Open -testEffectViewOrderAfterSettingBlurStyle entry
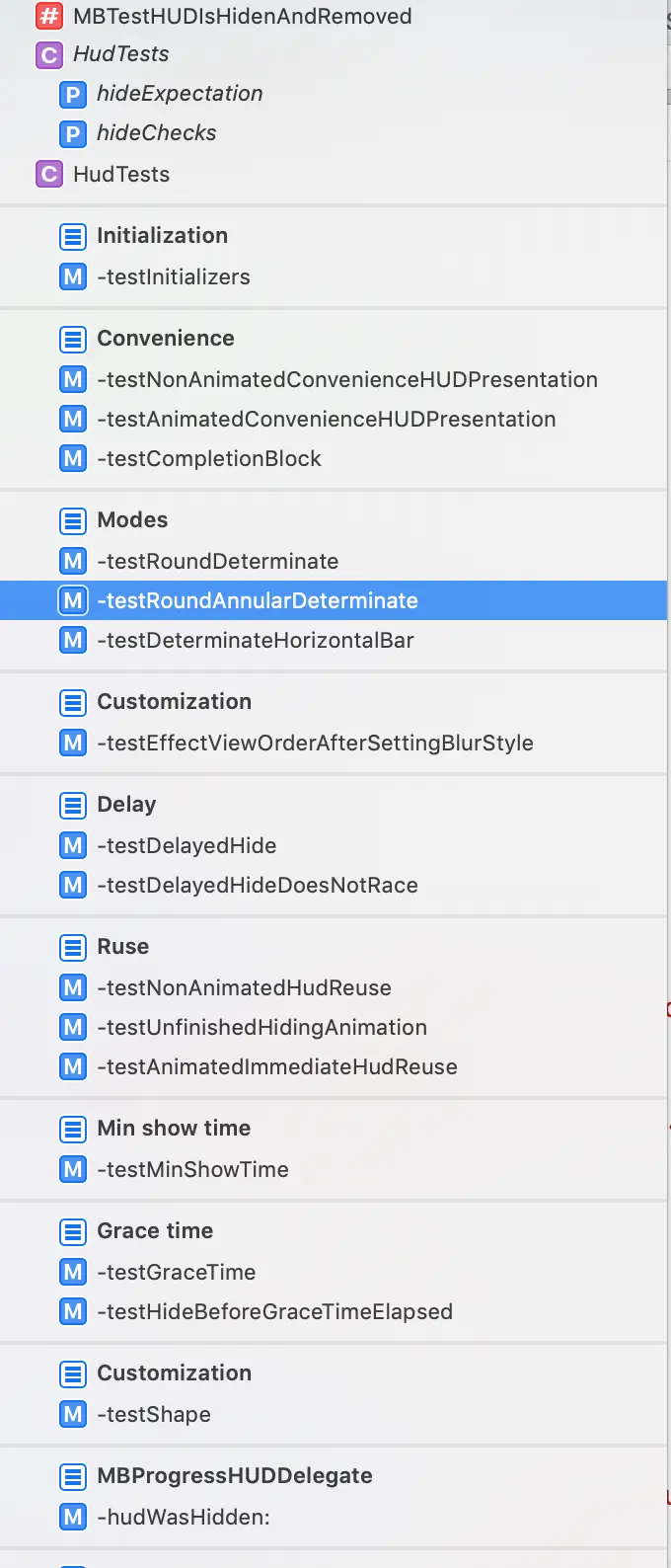Screen dimensions: 671x1568 pos(315,744)
